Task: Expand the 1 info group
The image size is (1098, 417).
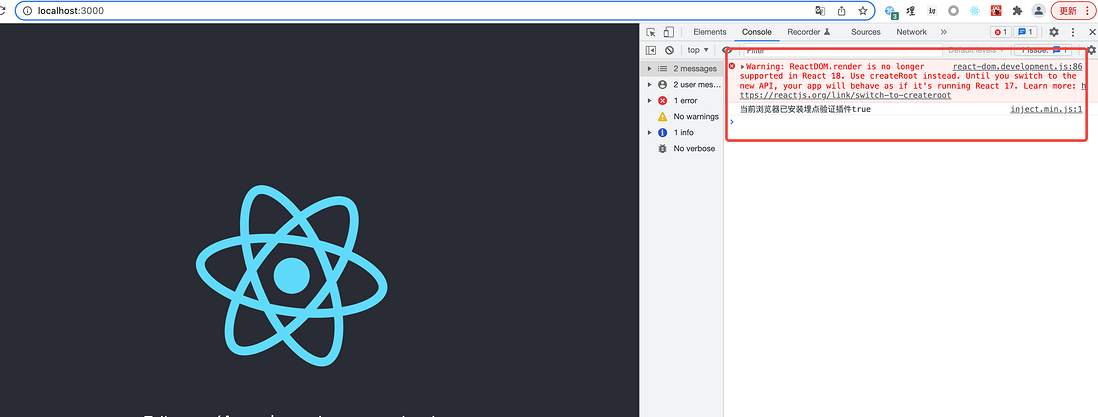Action: 649,132
